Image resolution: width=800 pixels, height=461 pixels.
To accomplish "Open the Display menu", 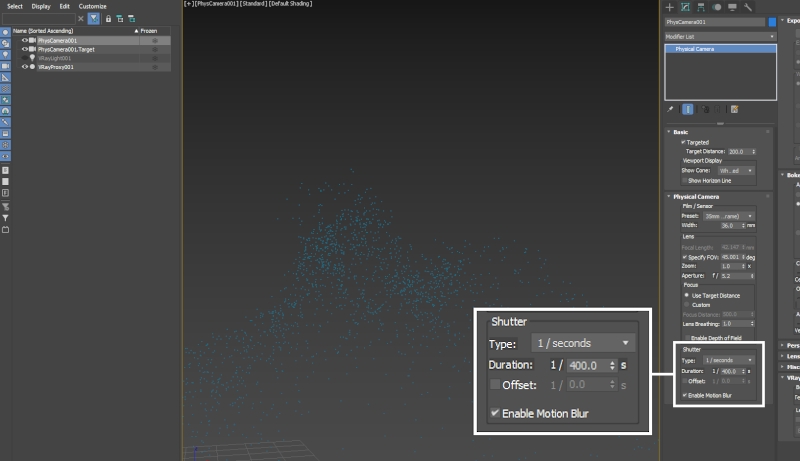I will (41, 6).
